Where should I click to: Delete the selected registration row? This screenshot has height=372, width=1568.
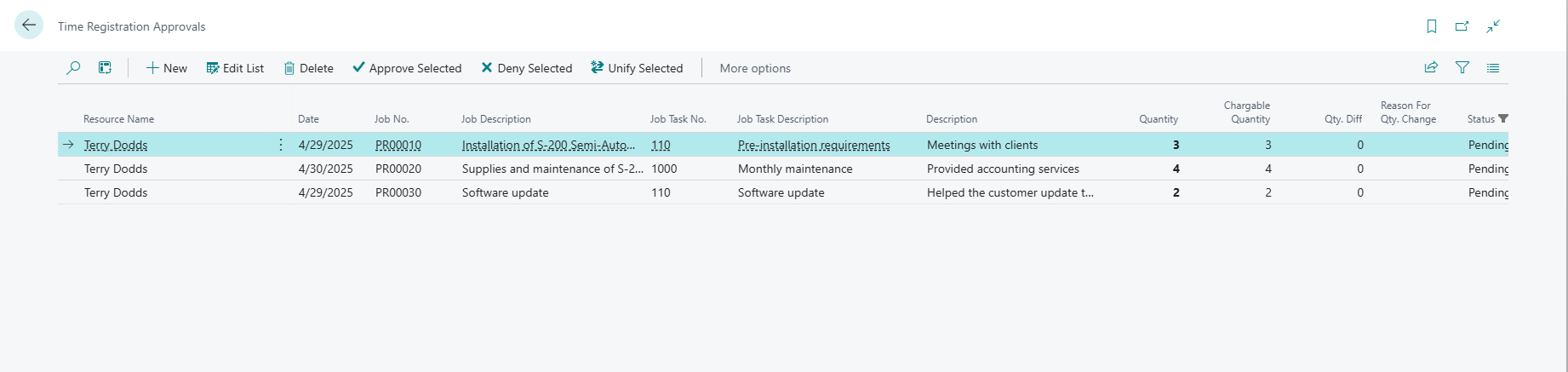click(x=308, y=68)
